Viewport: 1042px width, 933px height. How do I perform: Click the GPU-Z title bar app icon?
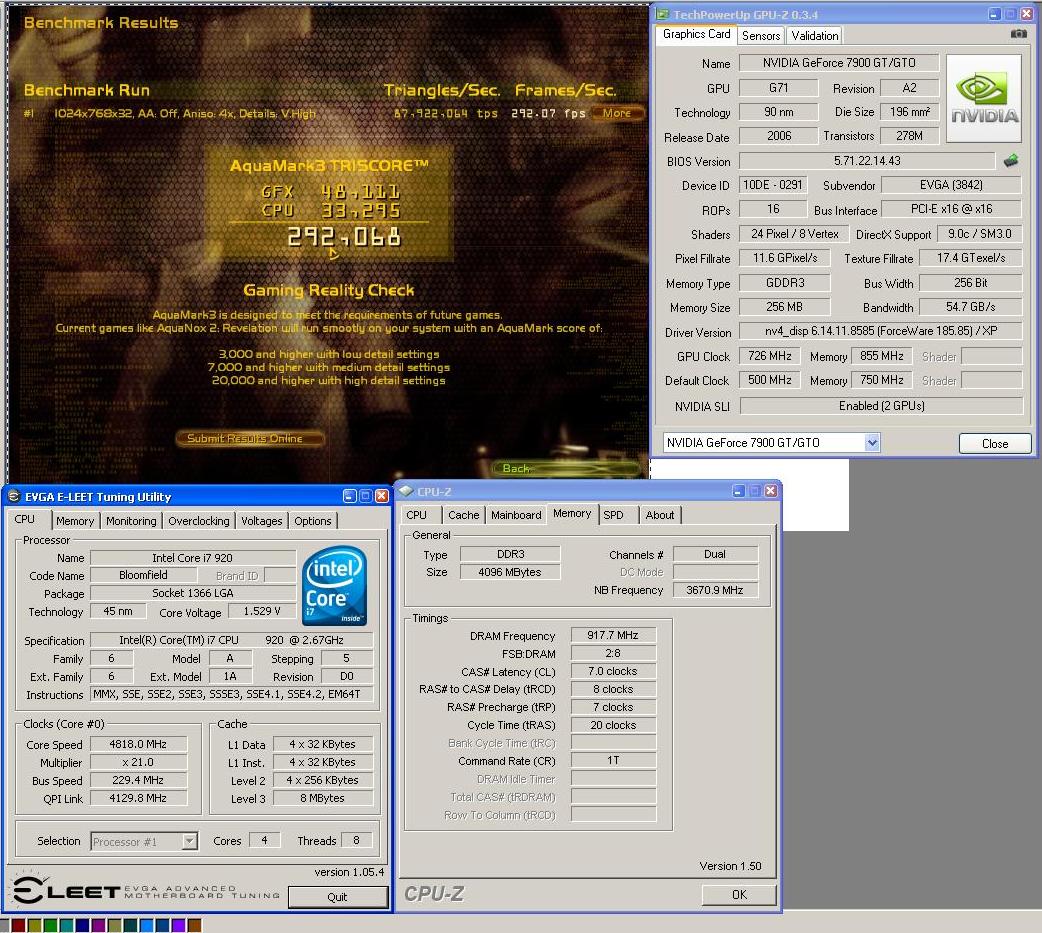click(x=662, y=14)
